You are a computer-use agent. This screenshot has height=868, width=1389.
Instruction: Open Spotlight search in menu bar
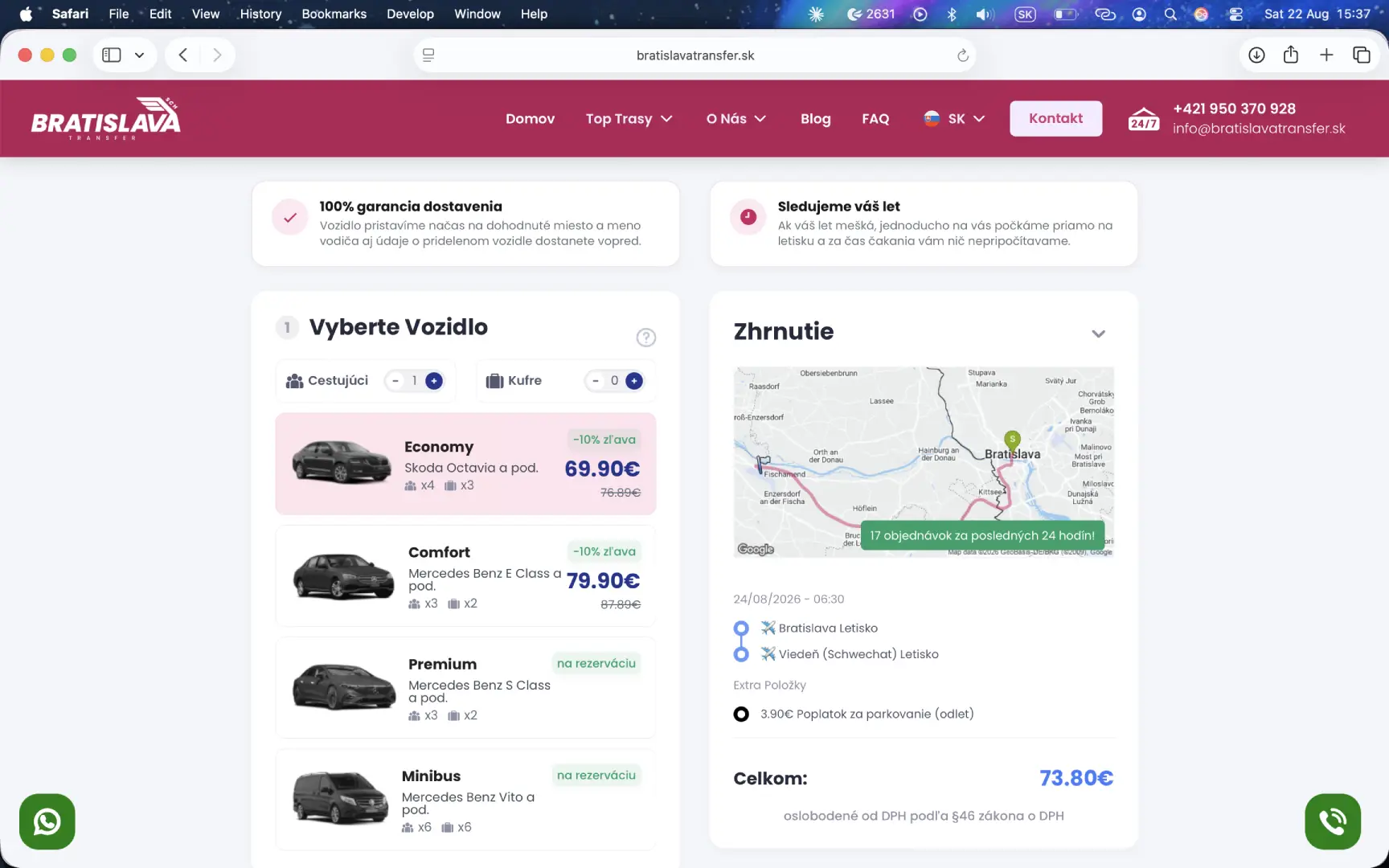point(1170,14)
